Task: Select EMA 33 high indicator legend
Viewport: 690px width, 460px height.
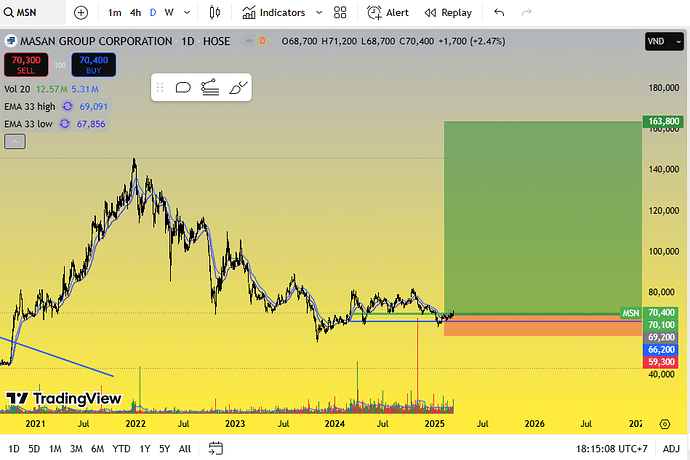Action: (x=30, y=107)
